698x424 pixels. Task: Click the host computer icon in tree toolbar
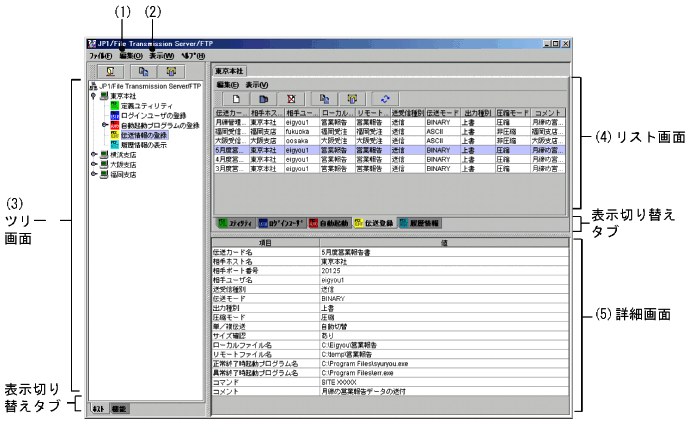tap(107, 72)
